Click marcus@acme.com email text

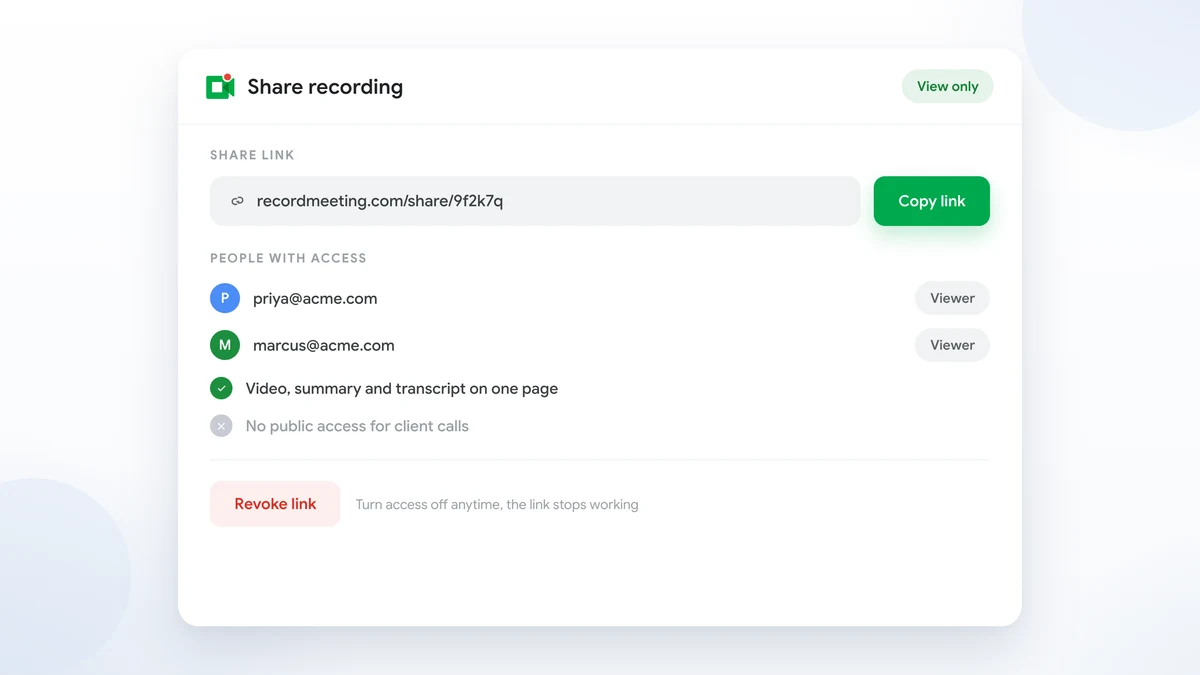[324, 345]
